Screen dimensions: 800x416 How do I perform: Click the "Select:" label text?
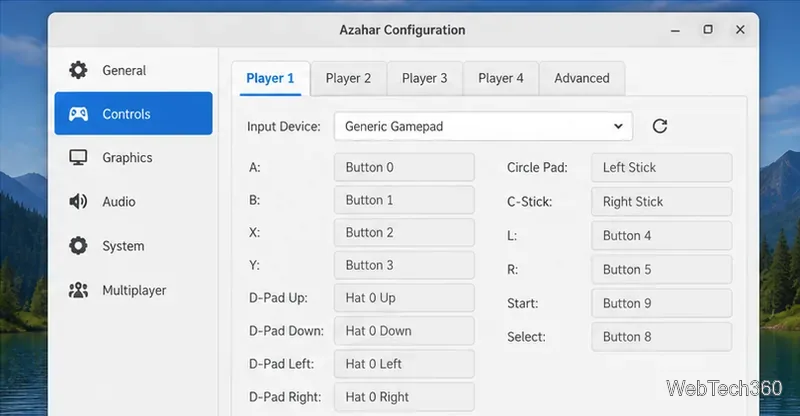pyautogui.click(x=526, y=337)
